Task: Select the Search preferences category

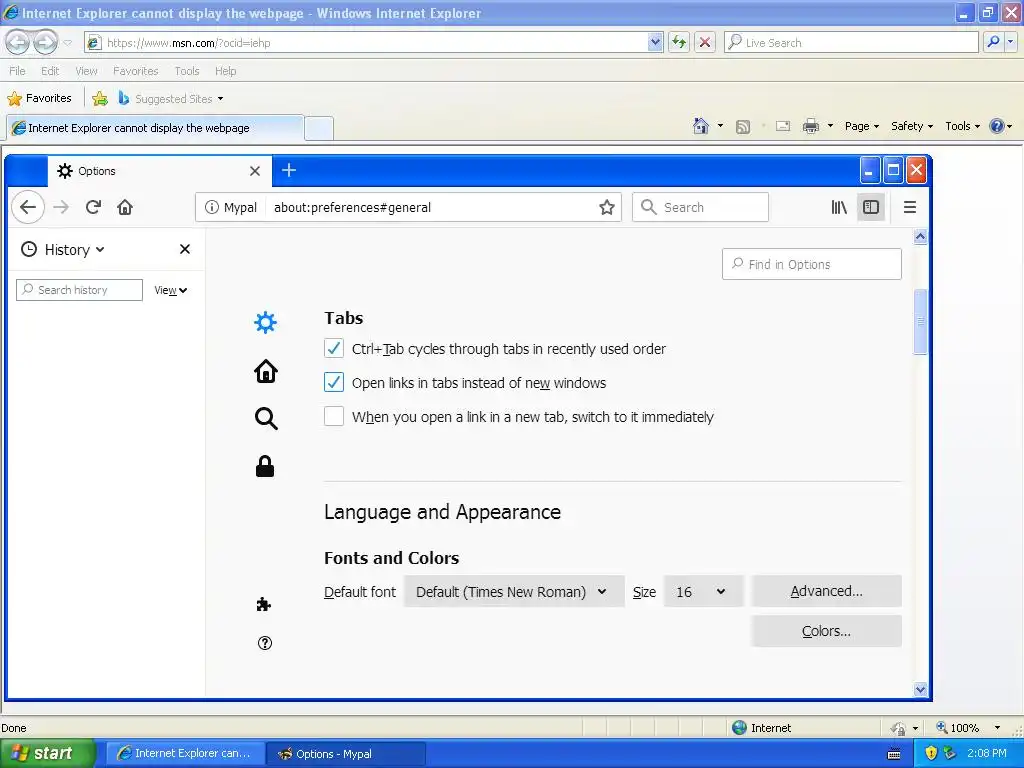Action: (265, 418)
